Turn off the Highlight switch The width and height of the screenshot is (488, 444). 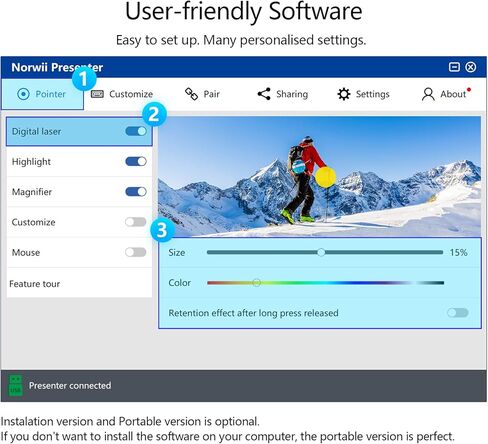pos(136,162)
